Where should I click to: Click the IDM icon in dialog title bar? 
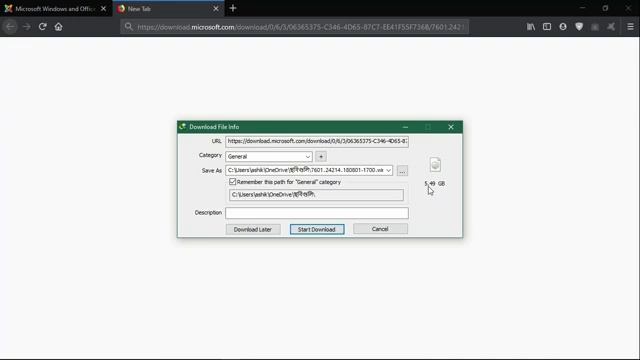coord(182,127)
